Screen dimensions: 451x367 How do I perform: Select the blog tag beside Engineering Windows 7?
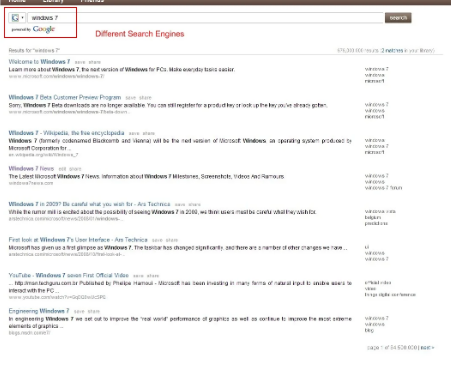coord(369,330)
